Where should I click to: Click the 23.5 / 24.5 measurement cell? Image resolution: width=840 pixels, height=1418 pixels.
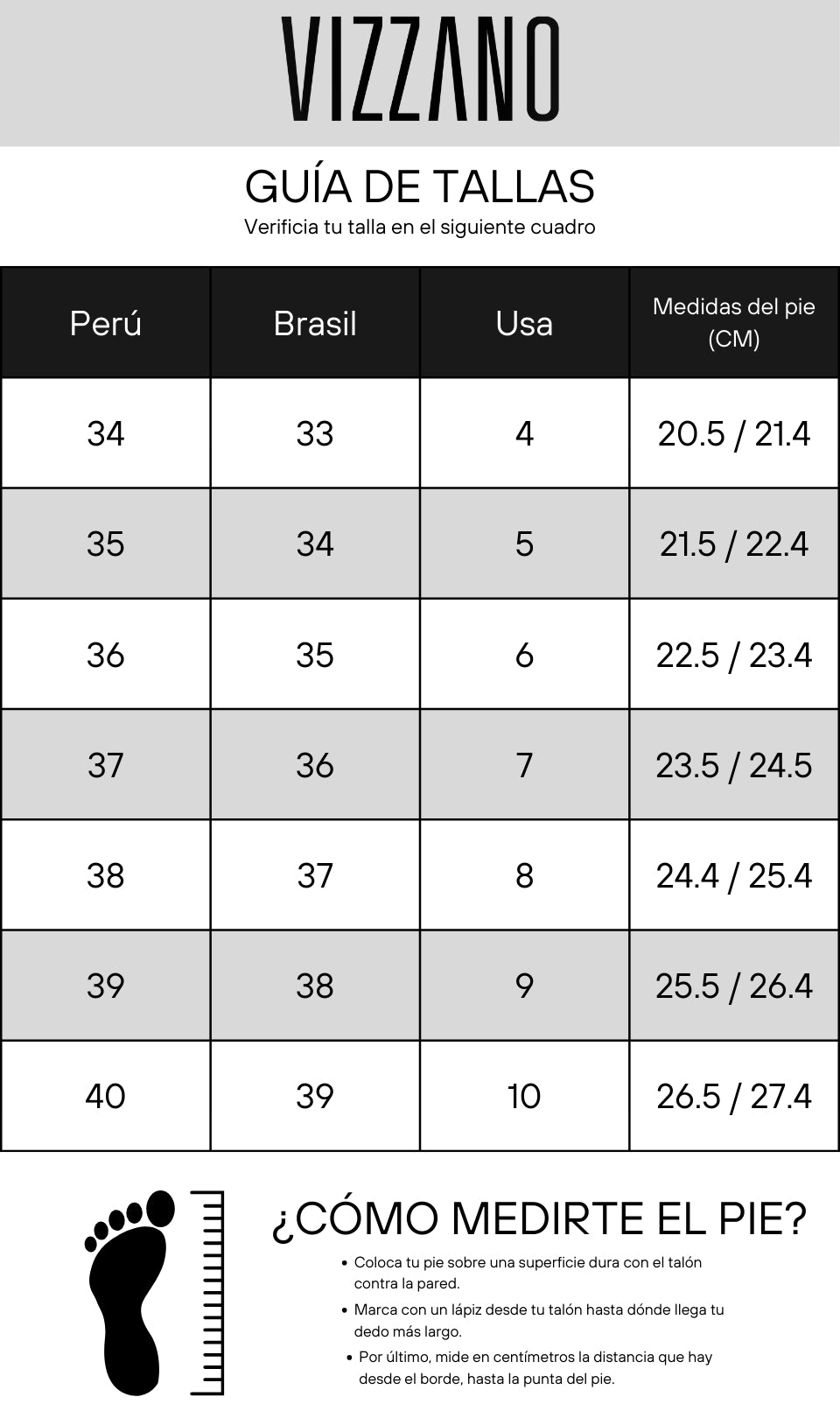[734, 765]
